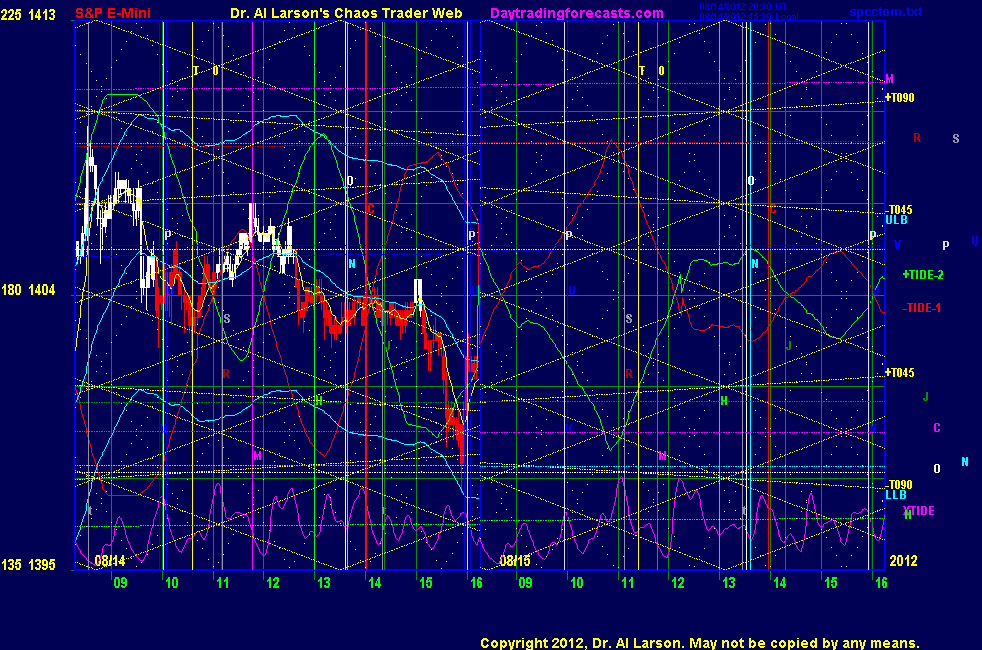Click the 08/15 date label
The width and height of the screenshot is (982, 650).
click(x=515, y=560)
